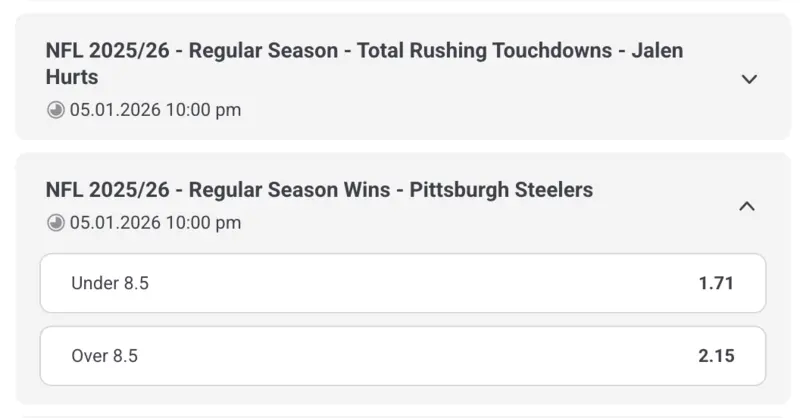Viewport: 800px width, 418px height.
Task: Click the "Under 8.5" label text
Action: pyautogui.click(x=110, y=283)
